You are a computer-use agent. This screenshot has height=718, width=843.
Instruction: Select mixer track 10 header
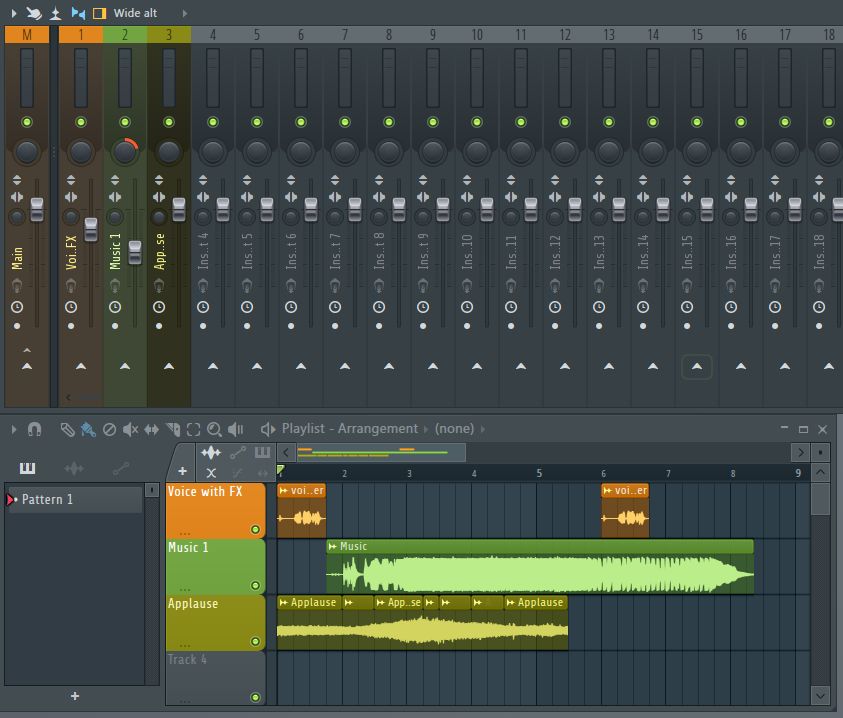click(x=477, y=35)
